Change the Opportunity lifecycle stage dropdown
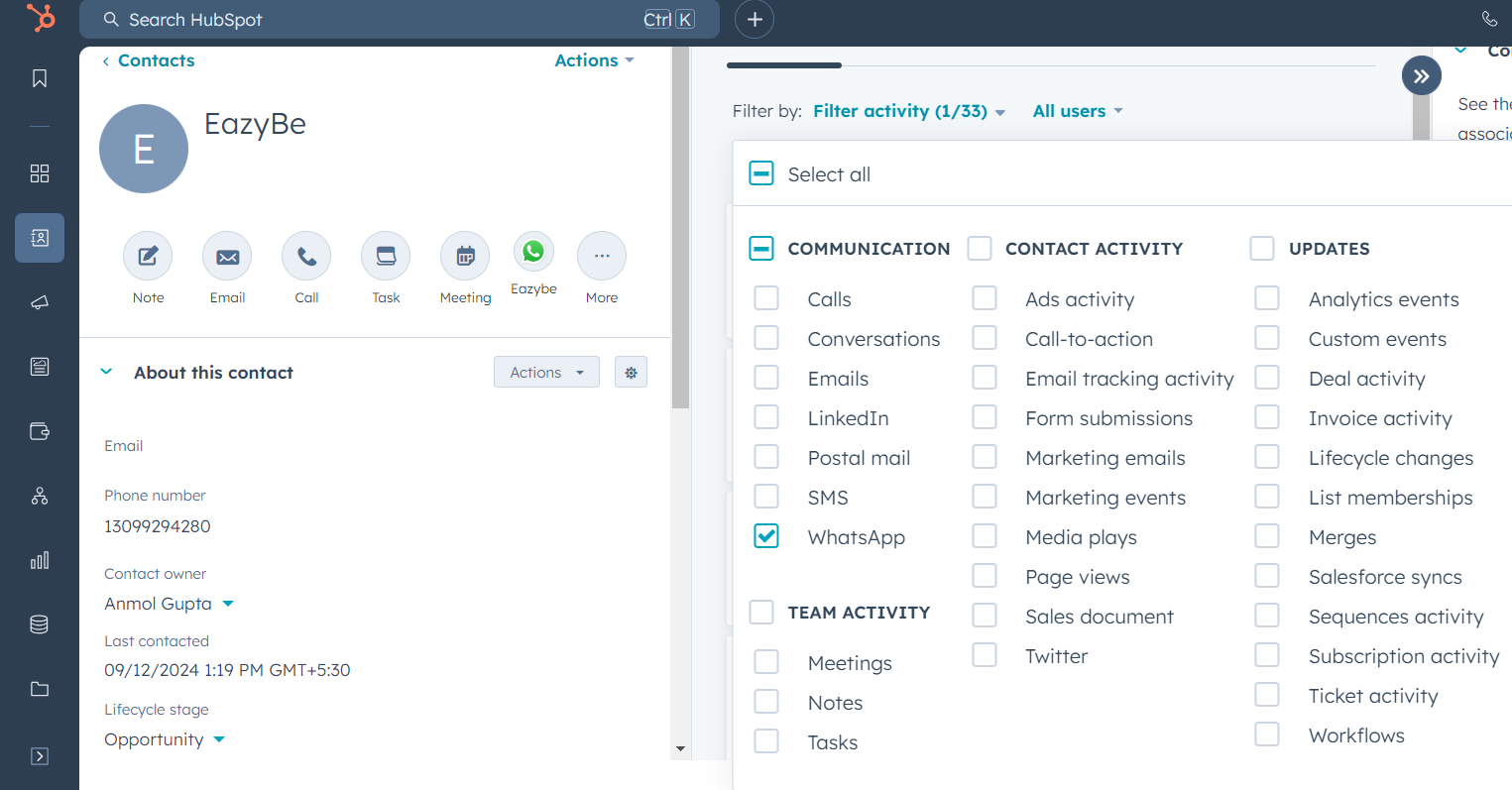Screen dimensions: 1512x790 [165, 739]
